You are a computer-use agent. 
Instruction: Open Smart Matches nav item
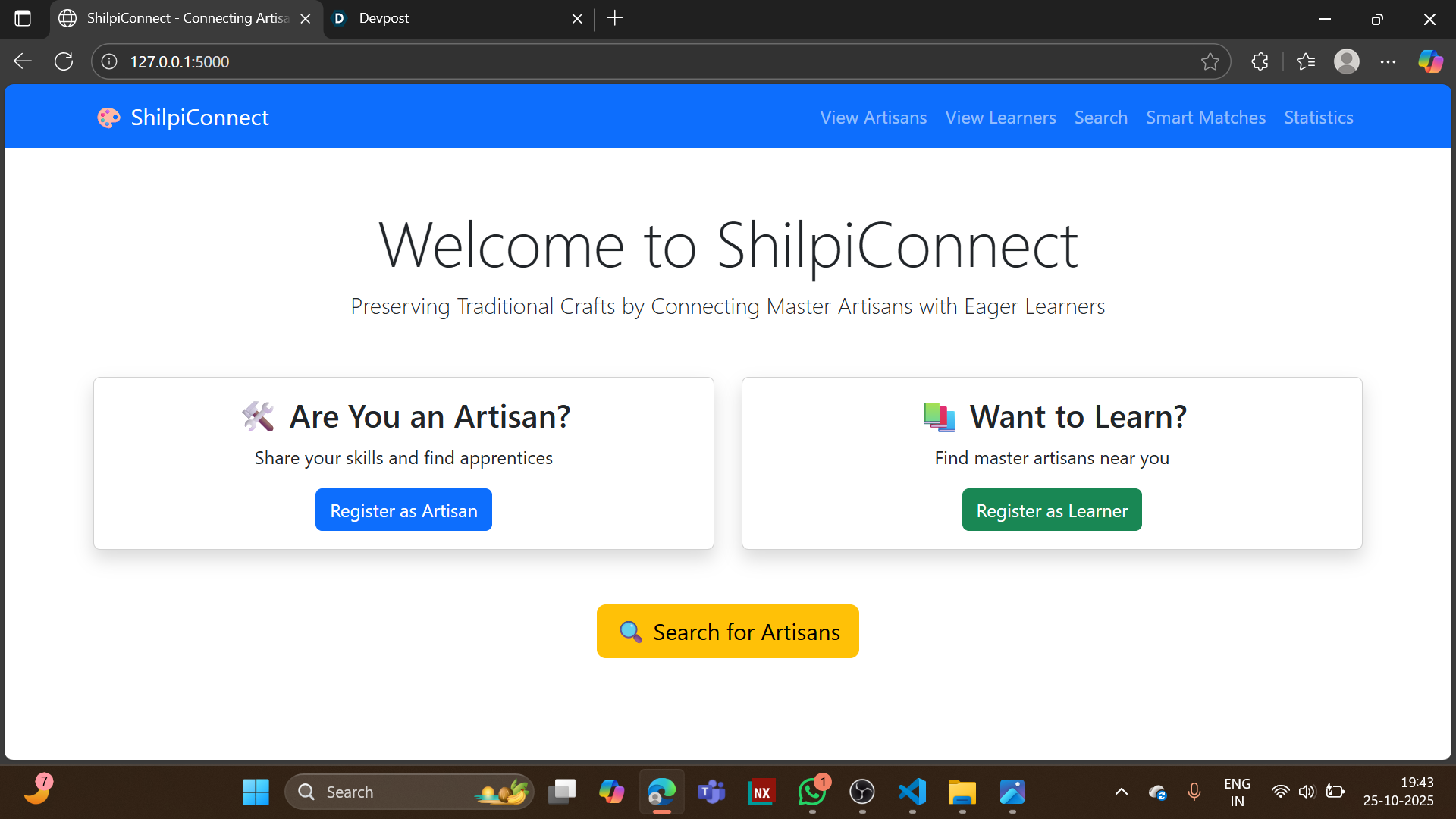click(1205, 118)
